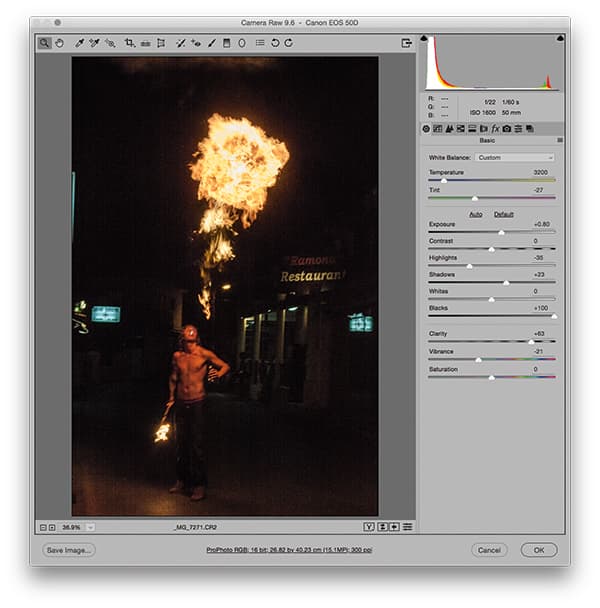Viewport: 600px width, 608px height.
Task: Open the White Balance dropdown set to Custom
Action: pos(514,157)
